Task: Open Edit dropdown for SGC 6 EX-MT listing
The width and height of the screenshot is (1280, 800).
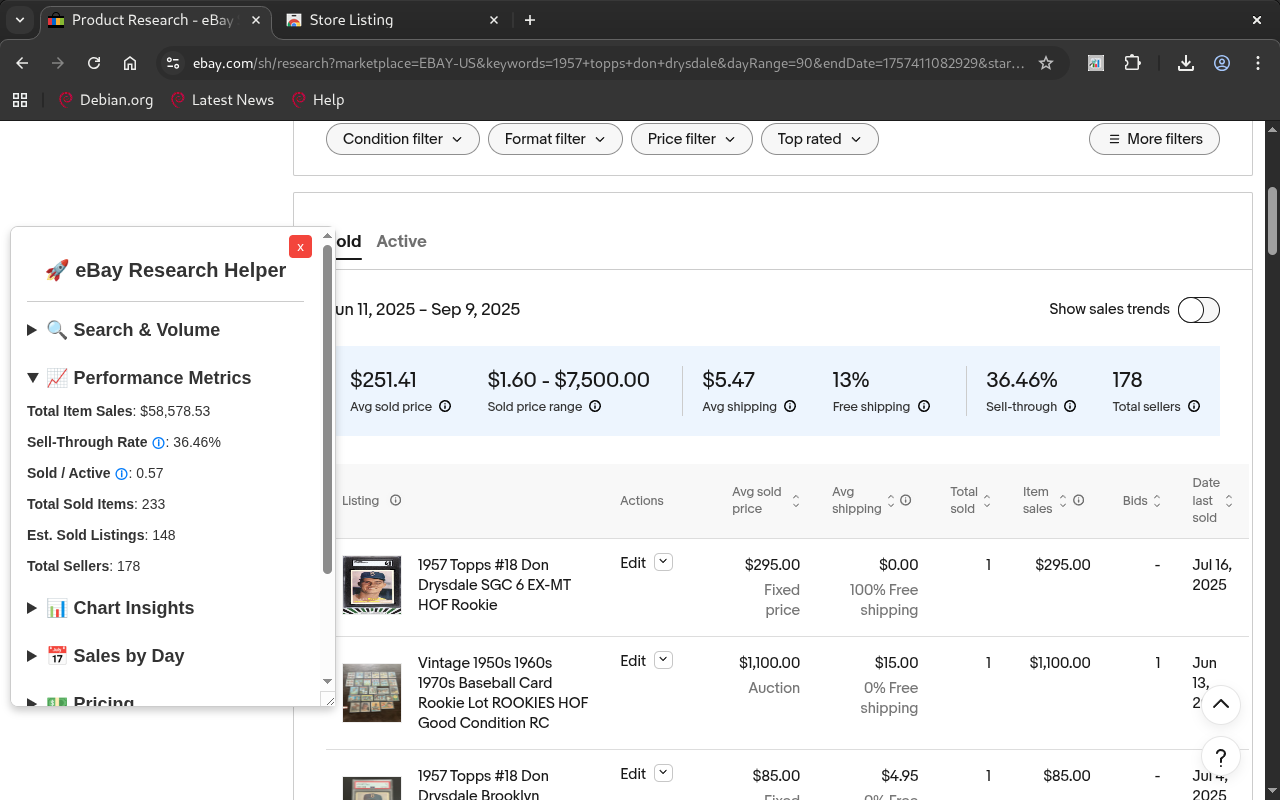Action: pos(663,562)
